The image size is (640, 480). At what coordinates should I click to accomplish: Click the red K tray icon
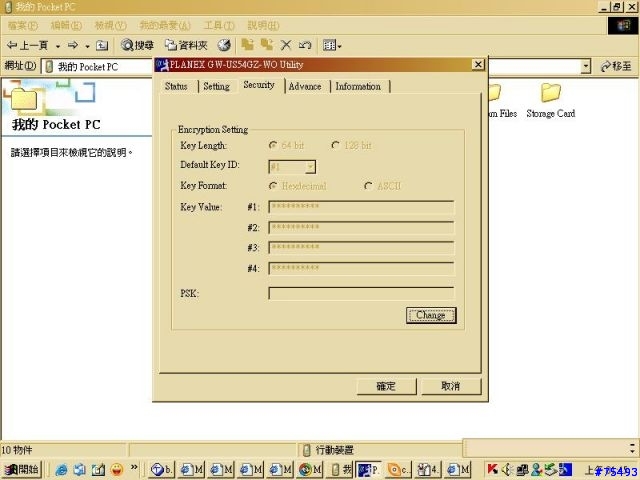[x=493, y=469]
